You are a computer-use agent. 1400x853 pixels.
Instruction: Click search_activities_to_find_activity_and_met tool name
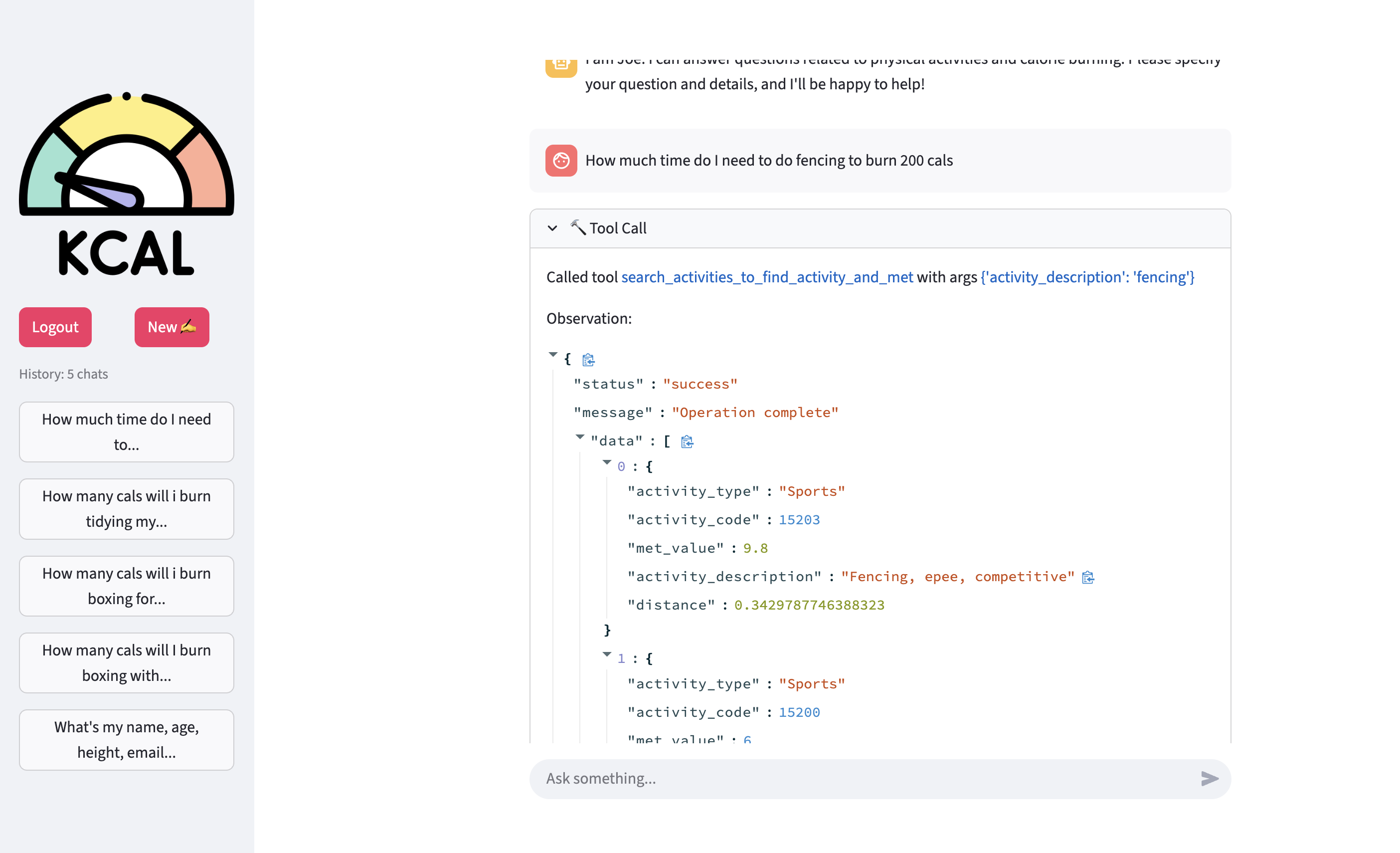click(x=766, y=277)
